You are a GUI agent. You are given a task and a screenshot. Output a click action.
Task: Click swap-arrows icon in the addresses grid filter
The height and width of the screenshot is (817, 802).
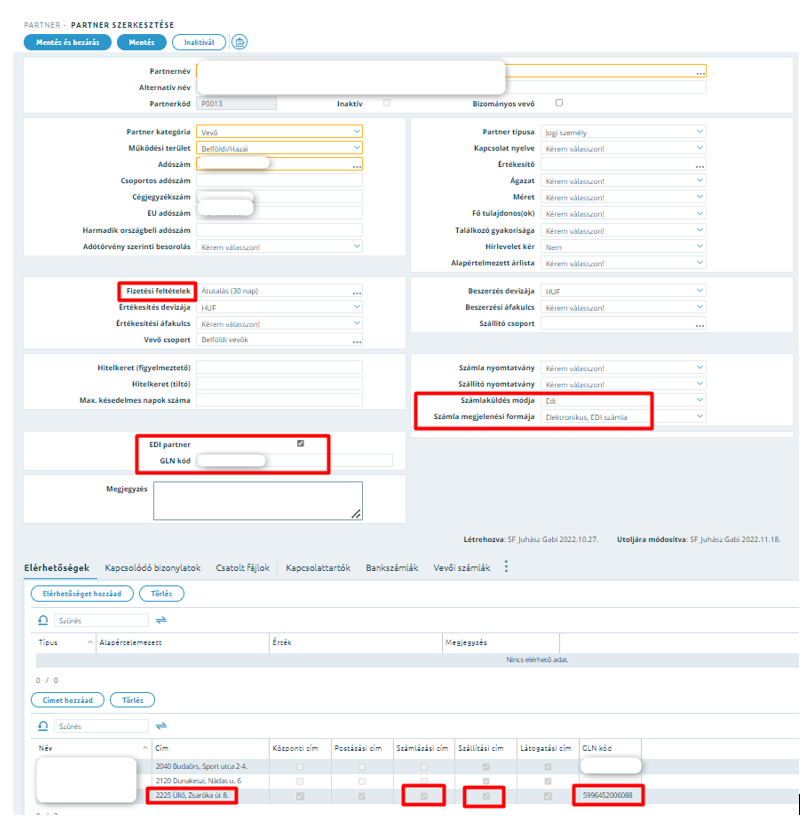pyautogui.click(x=161, y=726)
